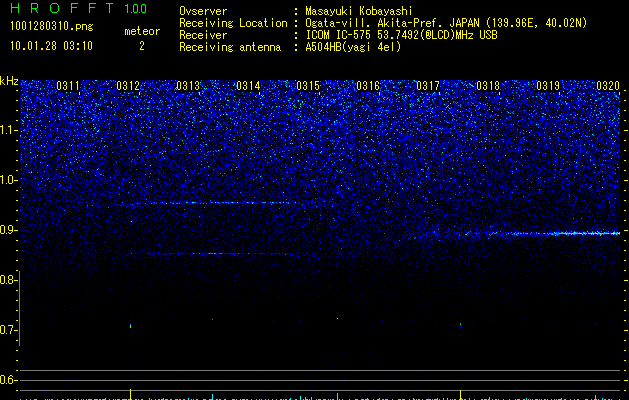
Task: Click A504HB(yagi 4el) antenna text
Action: (x=353, y=47)
